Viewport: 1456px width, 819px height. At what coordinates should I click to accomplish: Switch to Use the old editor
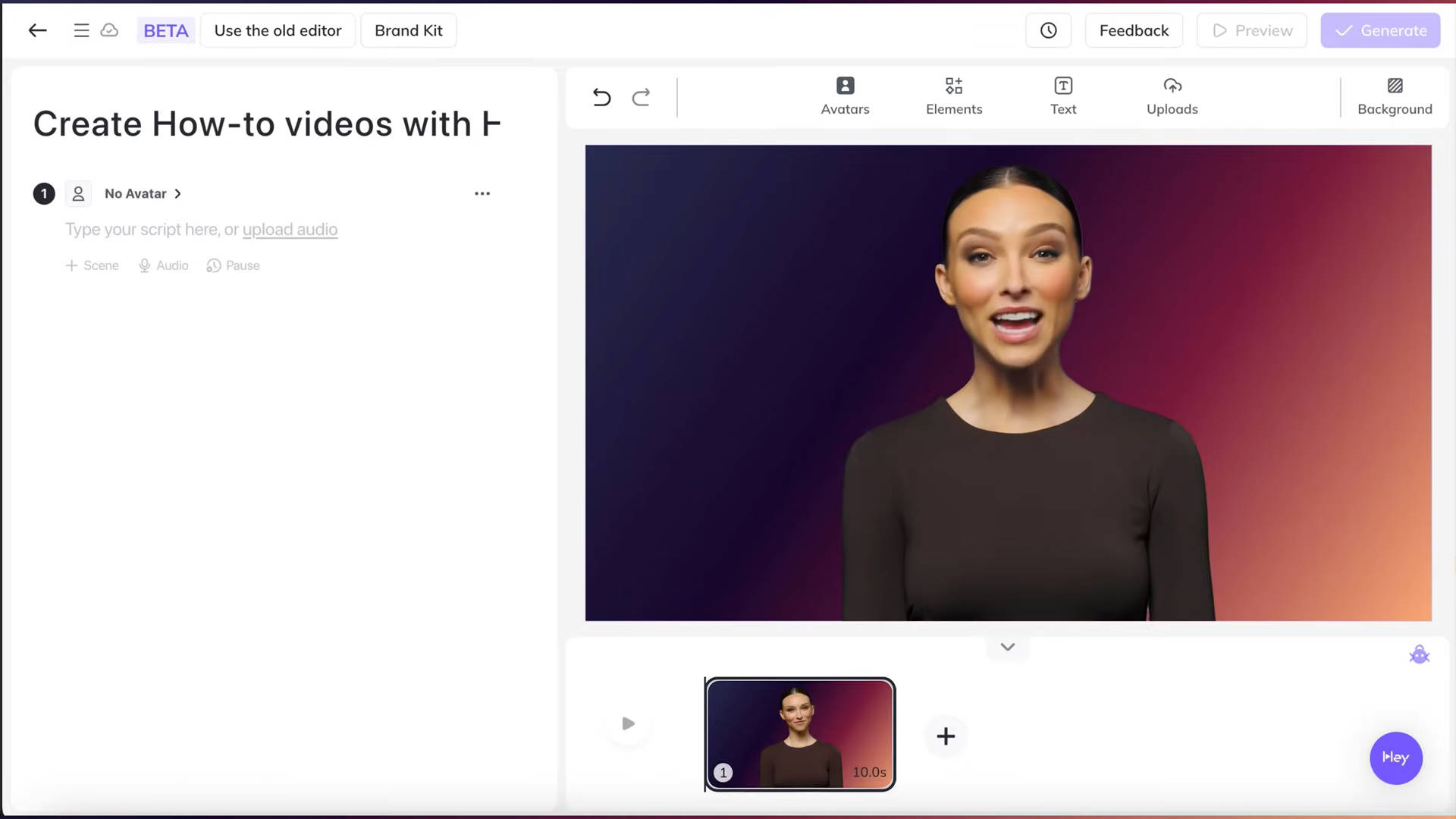point(278,30)
